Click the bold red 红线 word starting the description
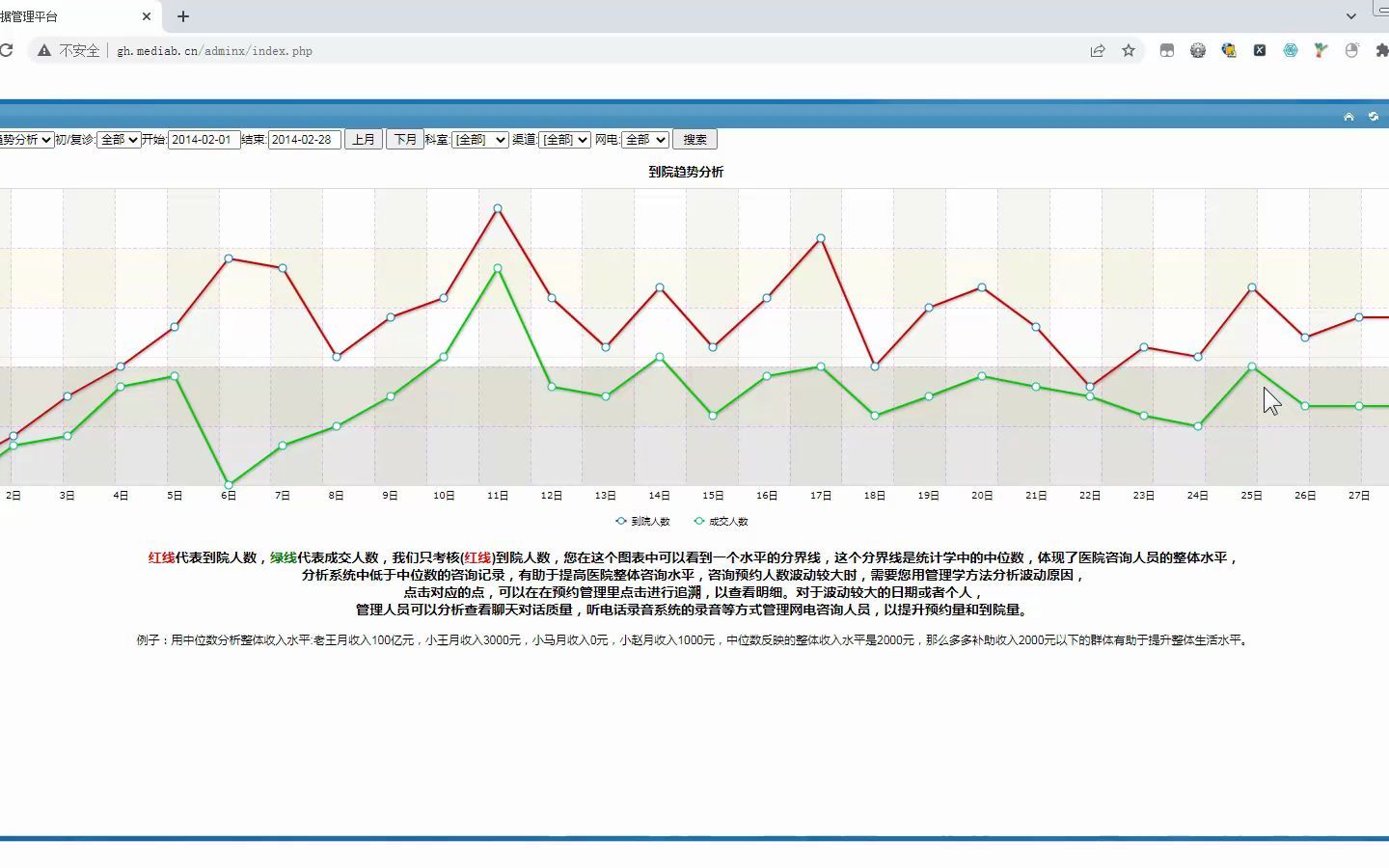1389x868 pixels. [161, 557]
